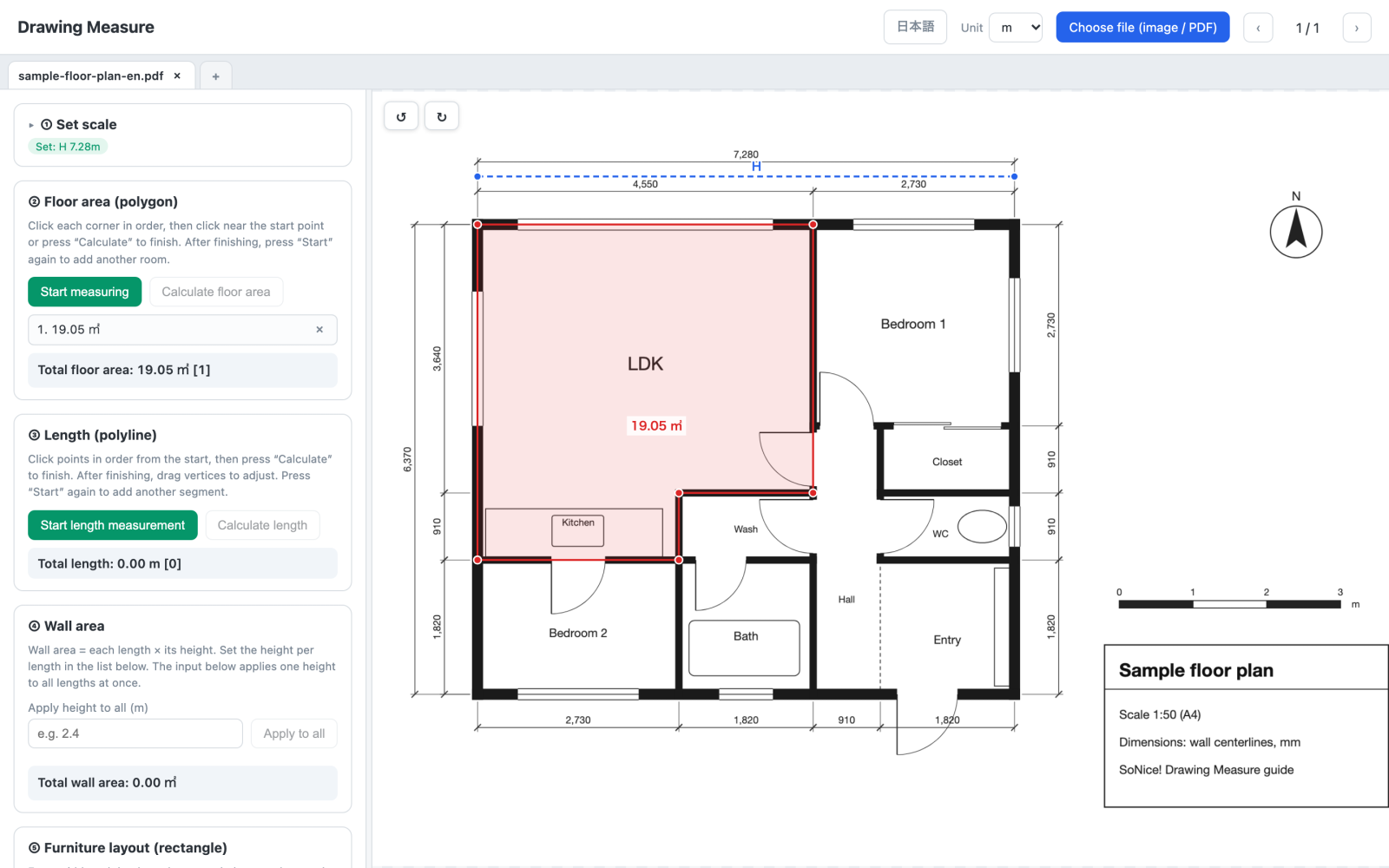
Task: Add a new tab with plus button
Action: tap(216, 76)
